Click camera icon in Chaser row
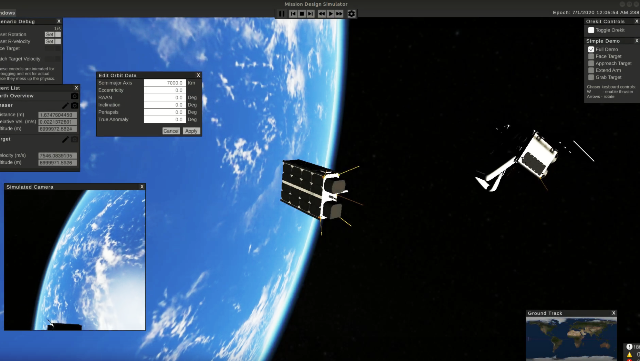 [x=74, y=105]
